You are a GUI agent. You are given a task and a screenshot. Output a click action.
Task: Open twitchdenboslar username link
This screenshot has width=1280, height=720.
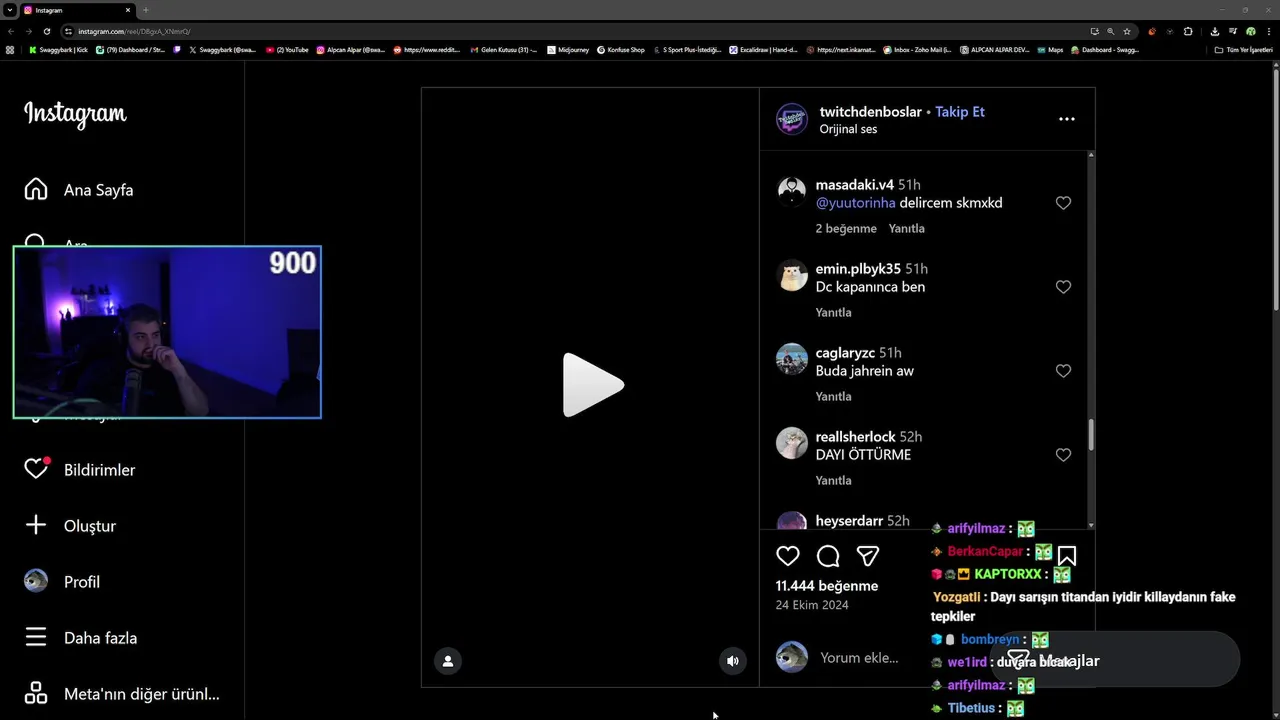(870, 112)
